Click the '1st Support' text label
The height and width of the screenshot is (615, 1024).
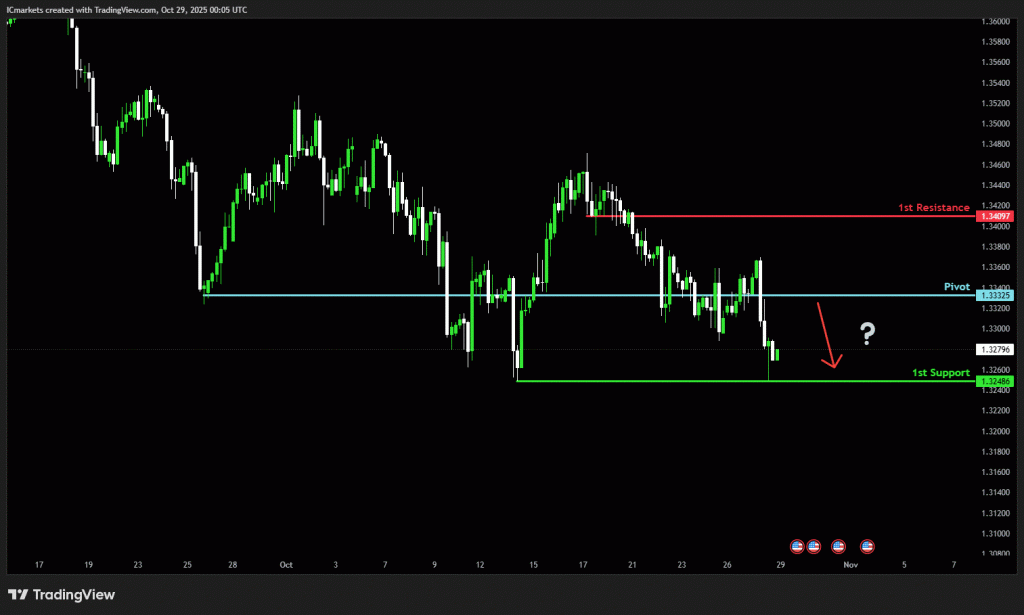(x=940, y=373)
